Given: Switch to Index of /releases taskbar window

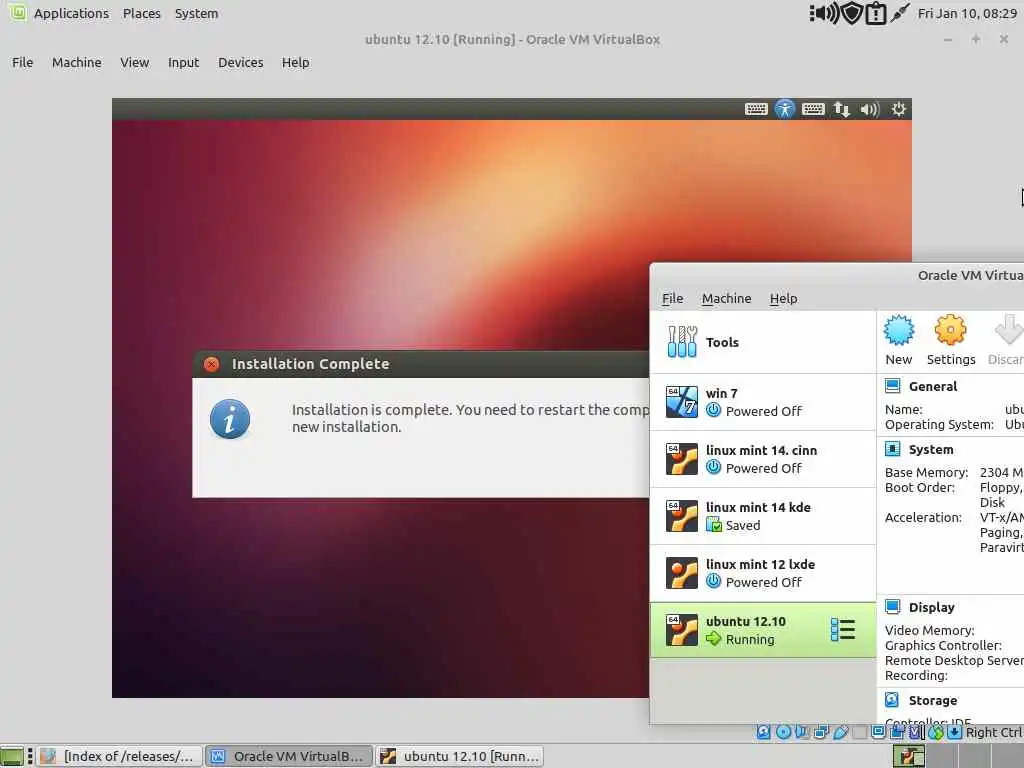Looking at the screenshot, I should click(x=119, y=756).
